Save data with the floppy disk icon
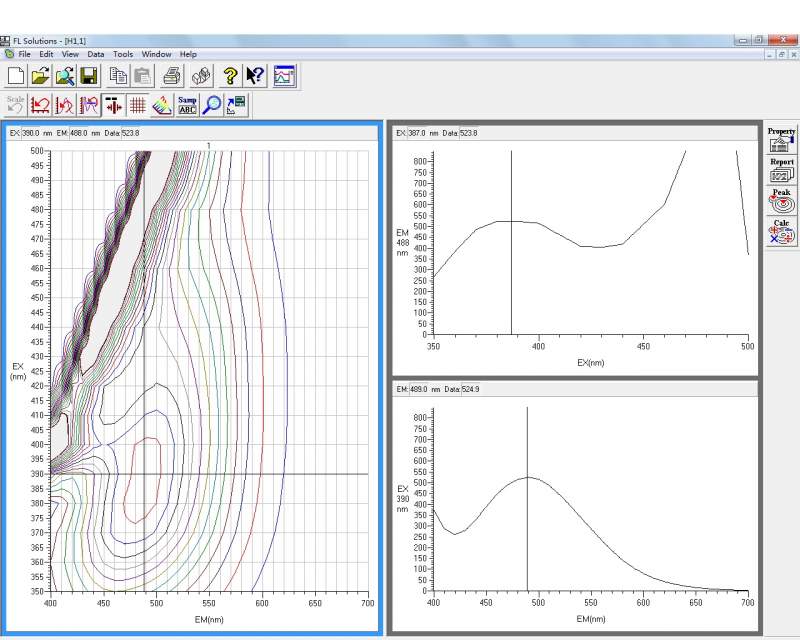 point(89,76)
